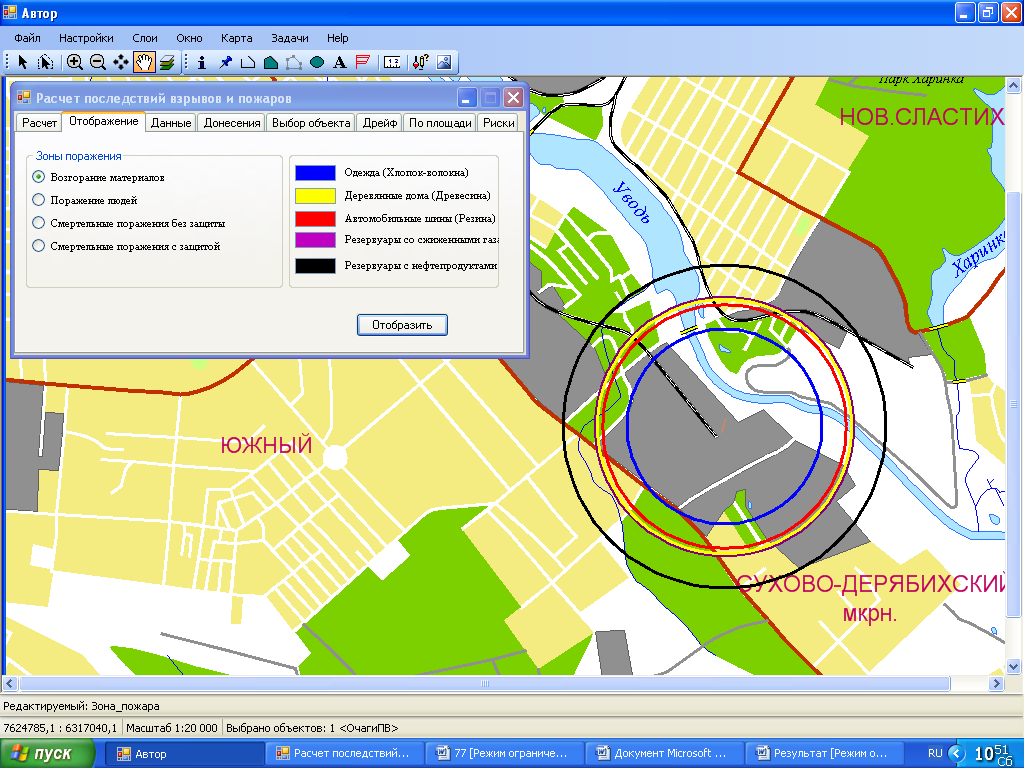
Task: Click the Масштаб 1:20 000 status field
Action: 172,728
